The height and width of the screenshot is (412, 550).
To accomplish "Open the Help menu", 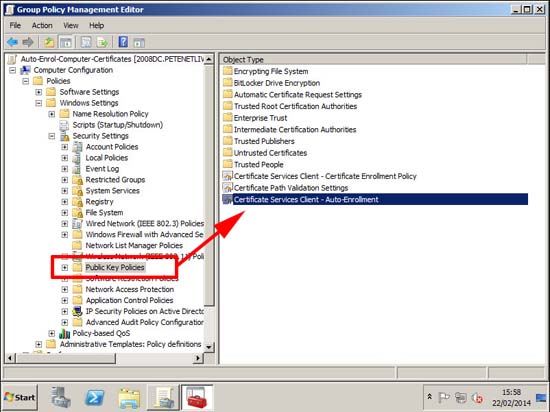I will (96, 26).
